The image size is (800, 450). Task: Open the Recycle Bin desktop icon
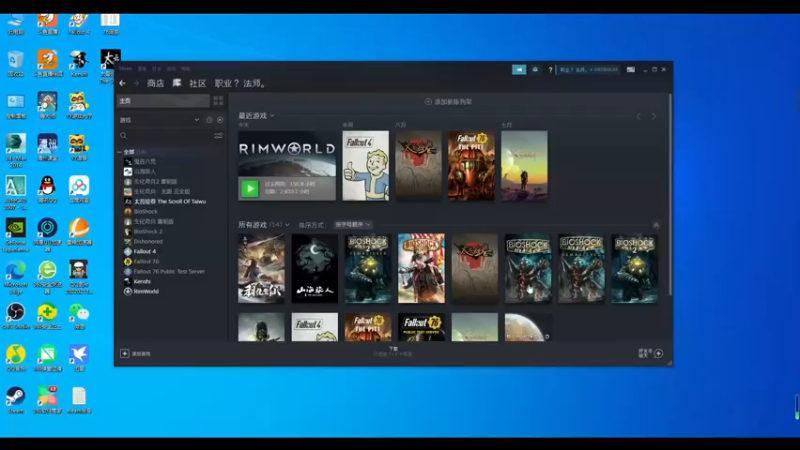tap(16, 63)
